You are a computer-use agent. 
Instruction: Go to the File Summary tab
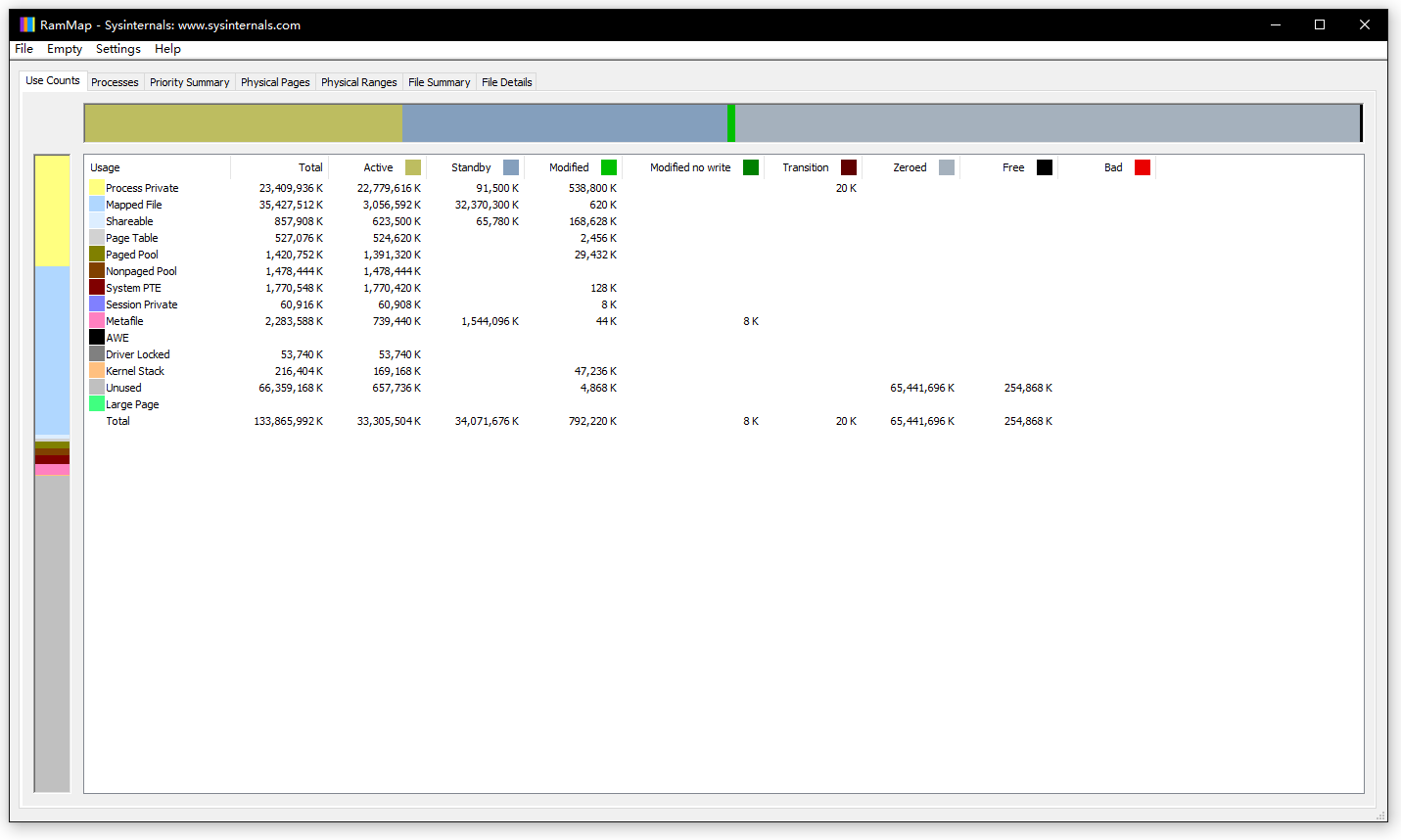439,82
